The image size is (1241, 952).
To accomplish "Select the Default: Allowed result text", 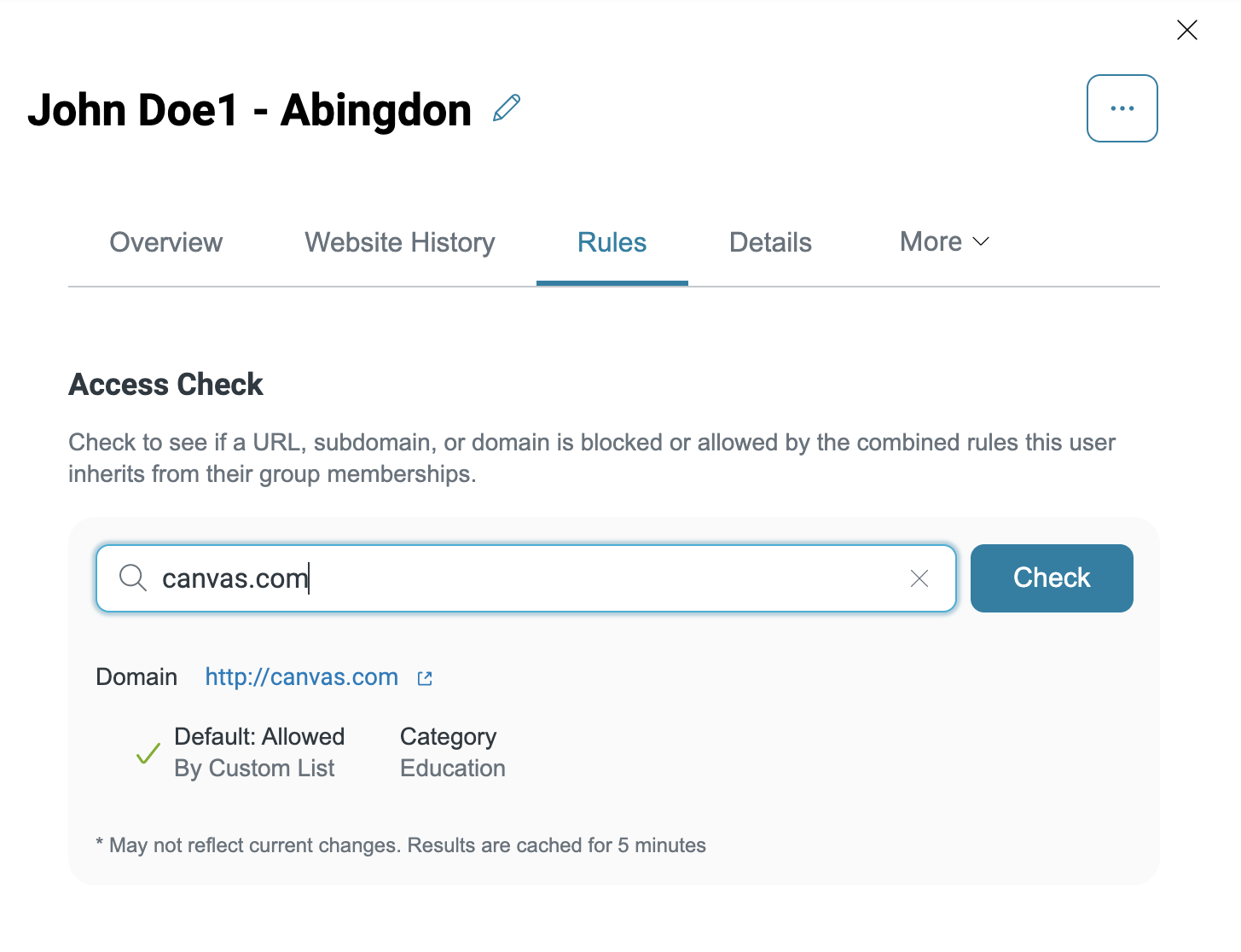I will [259, 736].
